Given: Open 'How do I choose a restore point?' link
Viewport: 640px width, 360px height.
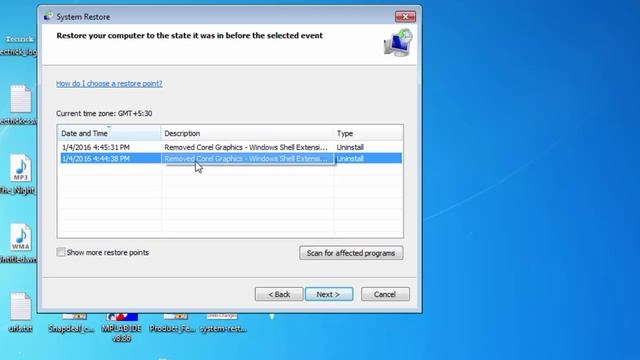Looking at the screenshot, I should [109, 83].
